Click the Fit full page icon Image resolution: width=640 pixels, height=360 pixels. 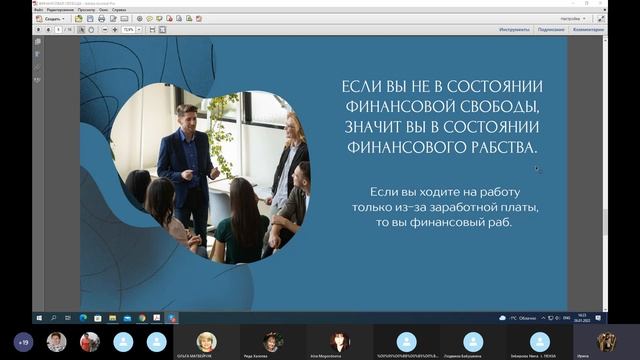[x=162, y=30]
